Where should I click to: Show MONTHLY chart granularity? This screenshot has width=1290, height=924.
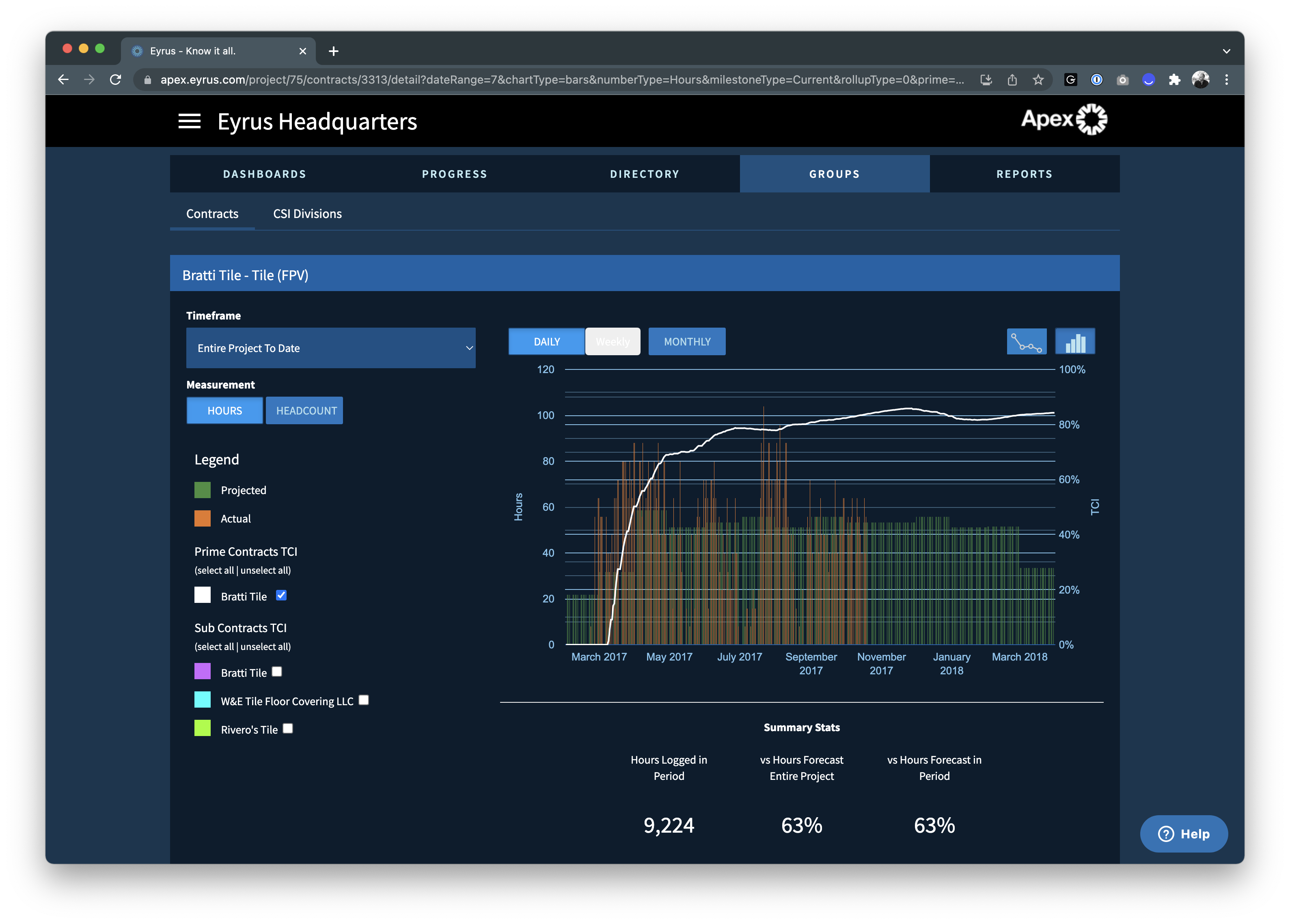pyautogui.click(x=687, y=341)
